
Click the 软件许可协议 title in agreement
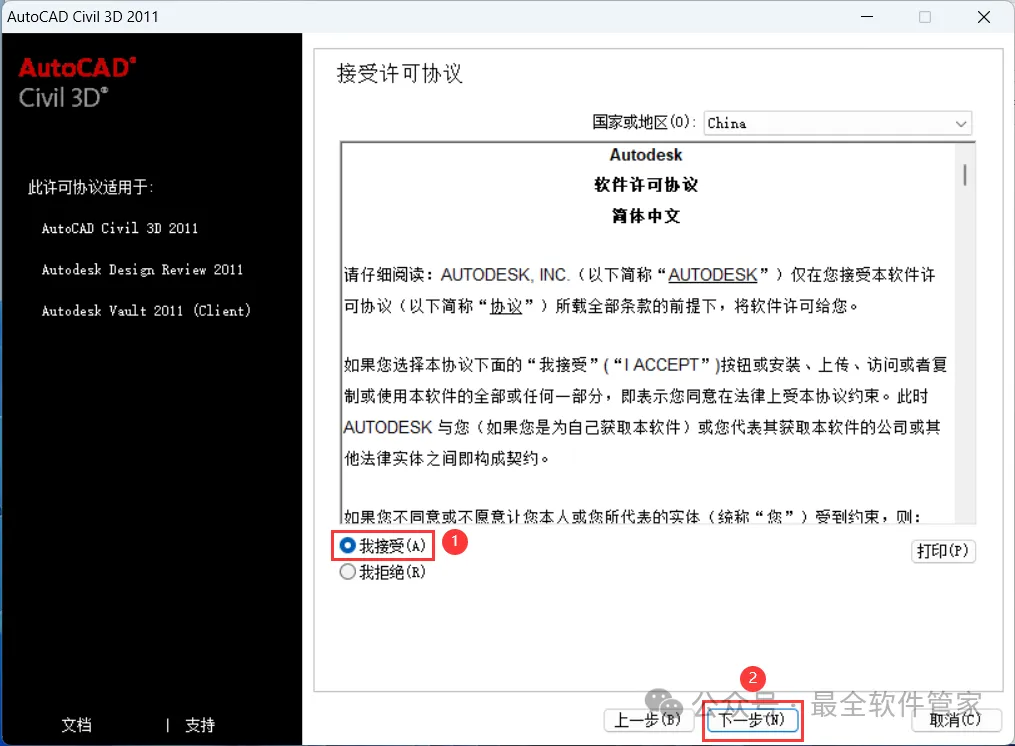click(x=646, y=185)
